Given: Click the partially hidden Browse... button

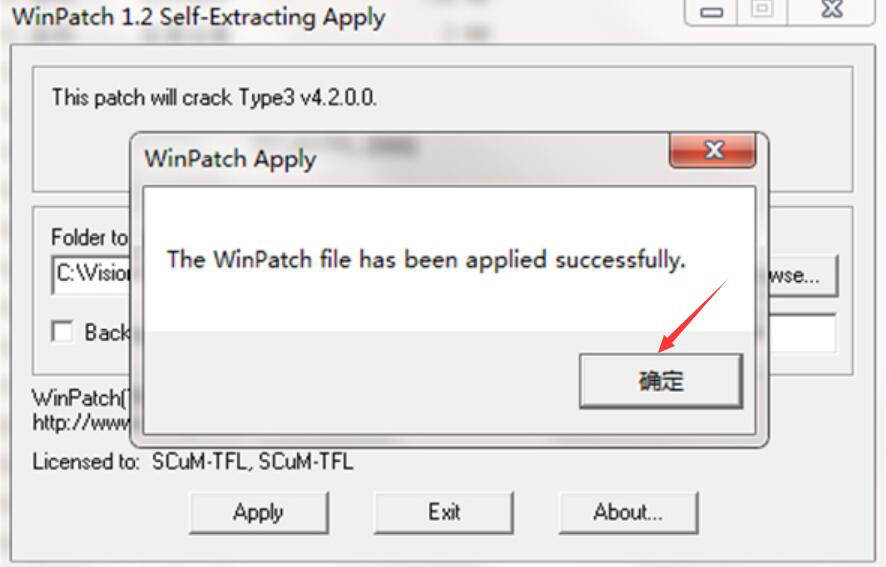Looking at the screenshot, I should (x=803, y=275).
